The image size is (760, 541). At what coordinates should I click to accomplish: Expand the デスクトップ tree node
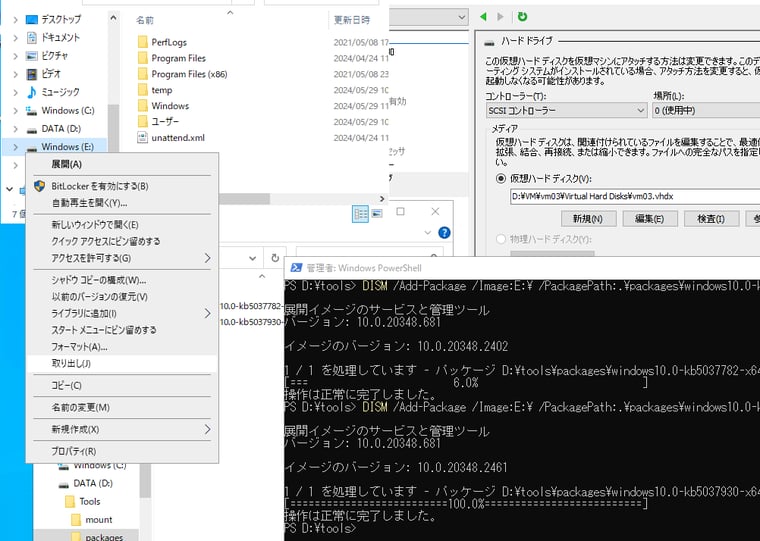tap(15, 19)
